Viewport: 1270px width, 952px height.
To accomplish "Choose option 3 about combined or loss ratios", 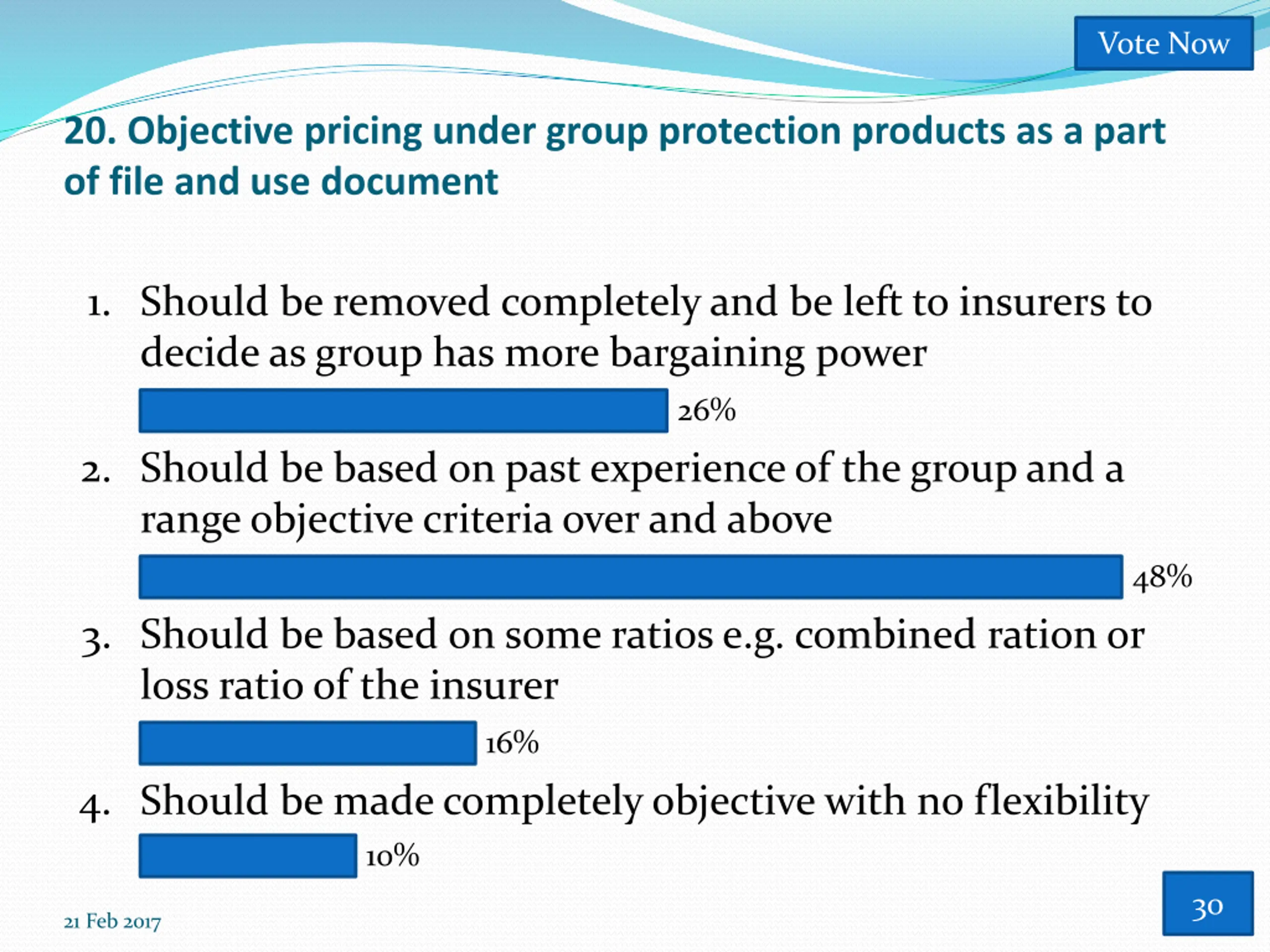I will [x=642, y=660].
